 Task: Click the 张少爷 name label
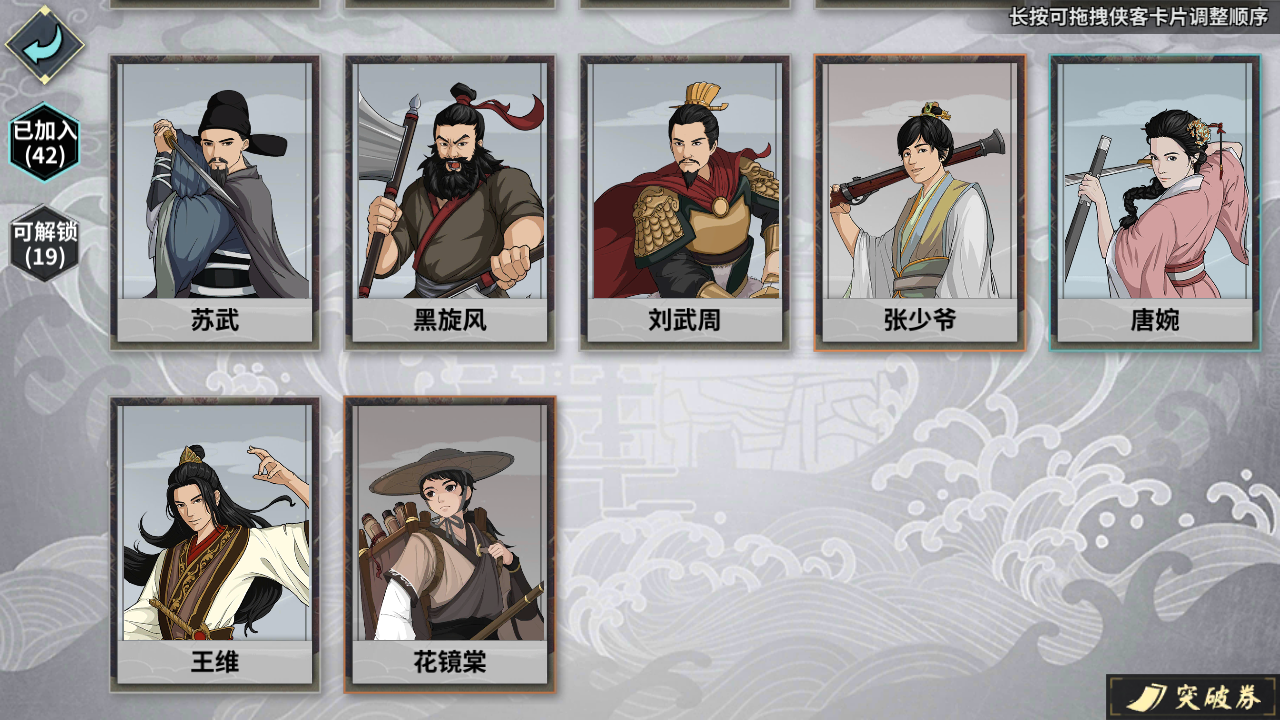[920, 320]
